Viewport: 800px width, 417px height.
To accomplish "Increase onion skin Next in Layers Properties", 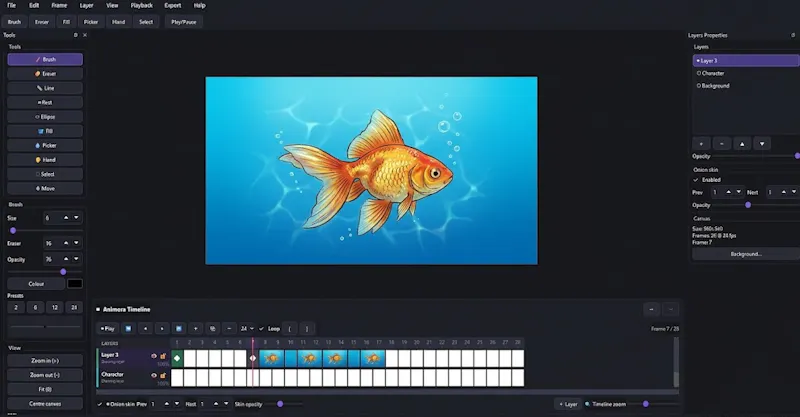I will 783,192.
